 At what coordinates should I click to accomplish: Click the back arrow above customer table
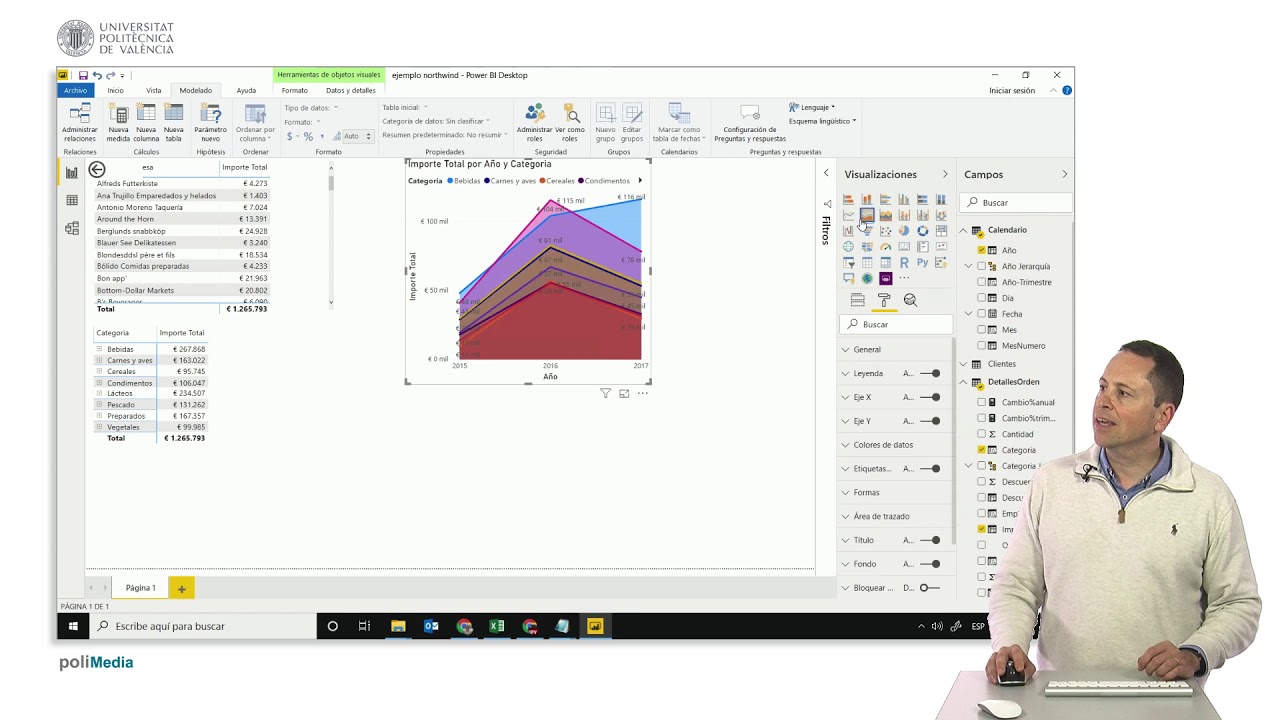(97, 170)
